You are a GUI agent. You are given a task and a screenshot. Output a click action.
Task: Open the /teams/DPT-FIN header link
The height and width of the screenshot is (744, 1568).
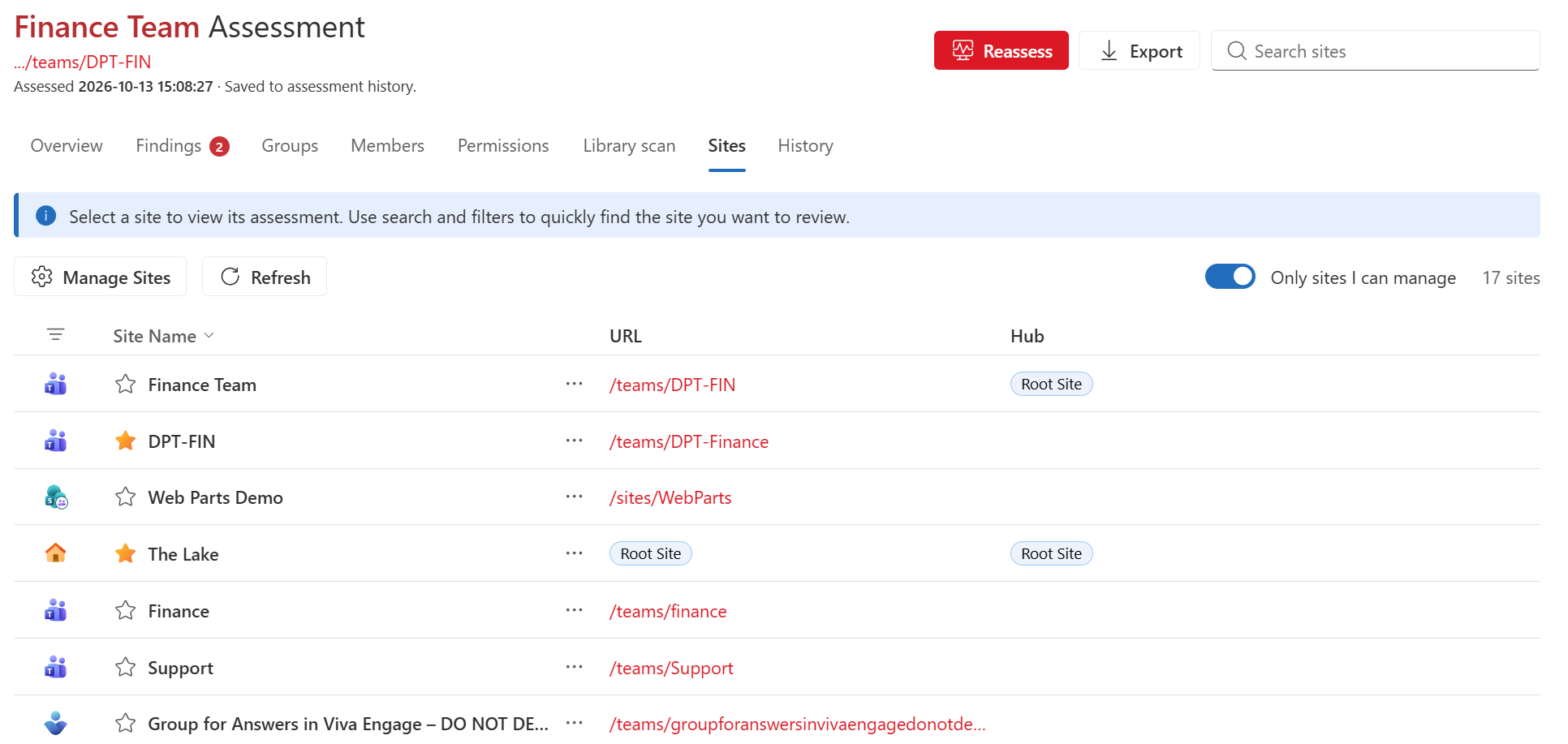click(x=83, y=62)
